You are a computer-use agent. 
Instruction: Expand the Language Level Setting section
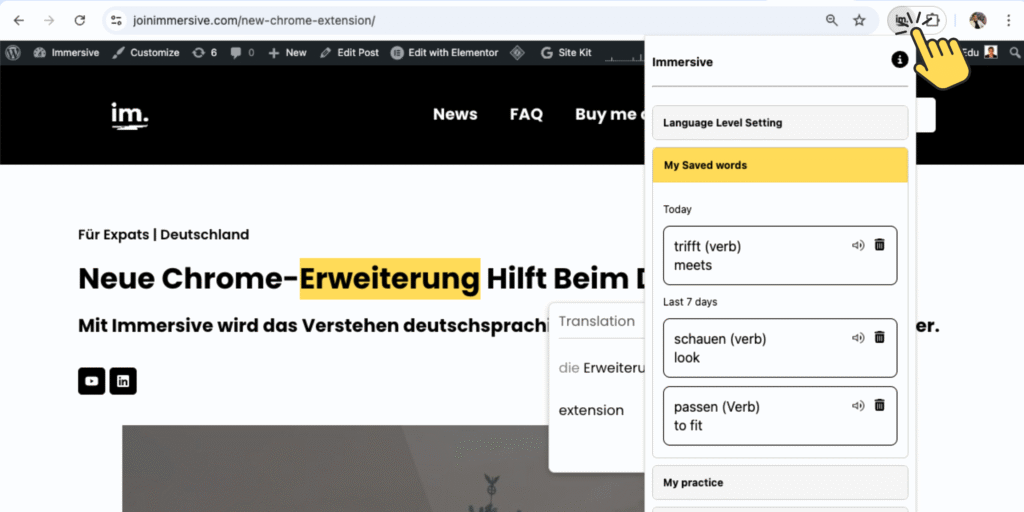(x=779, y=123)
